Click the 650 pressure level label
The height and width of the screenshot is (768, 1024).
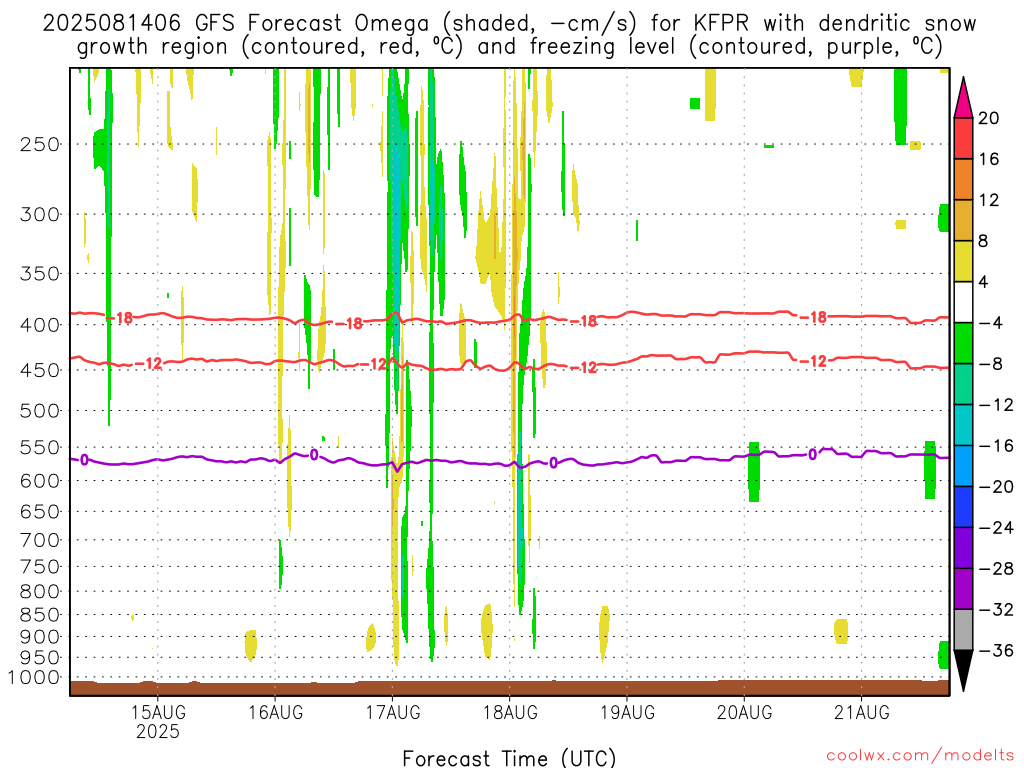click(40, 511)
